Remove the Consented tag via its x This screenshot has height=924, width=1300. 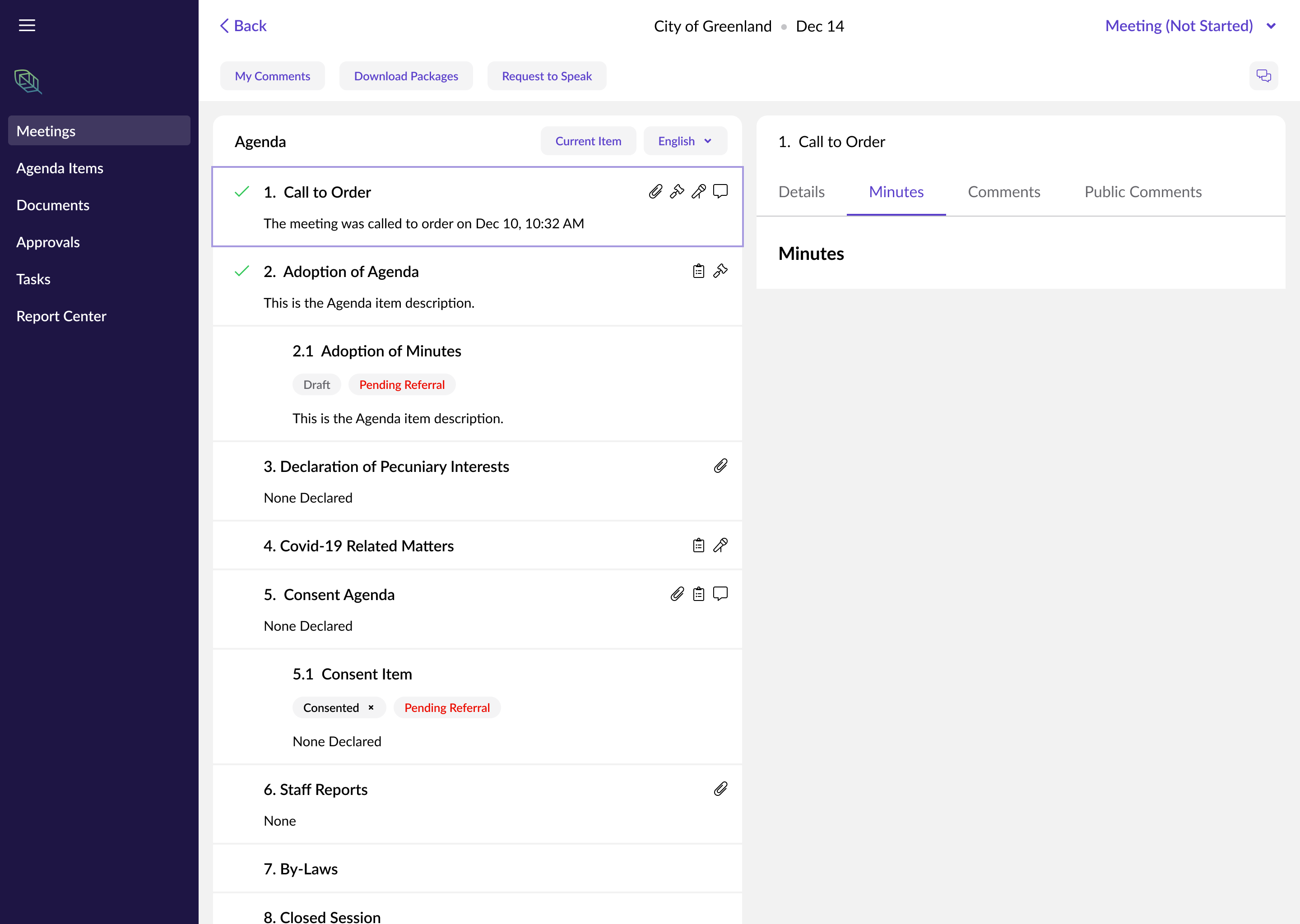pyautogui.click(x=371, y=707)
